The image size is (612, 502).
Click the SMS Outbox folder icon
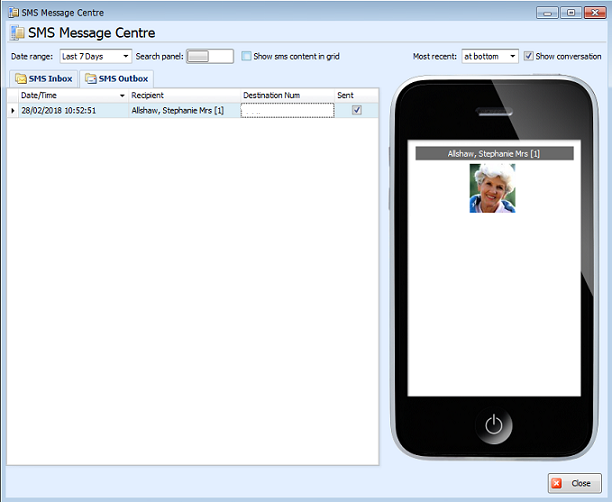(x=90, y=78)
